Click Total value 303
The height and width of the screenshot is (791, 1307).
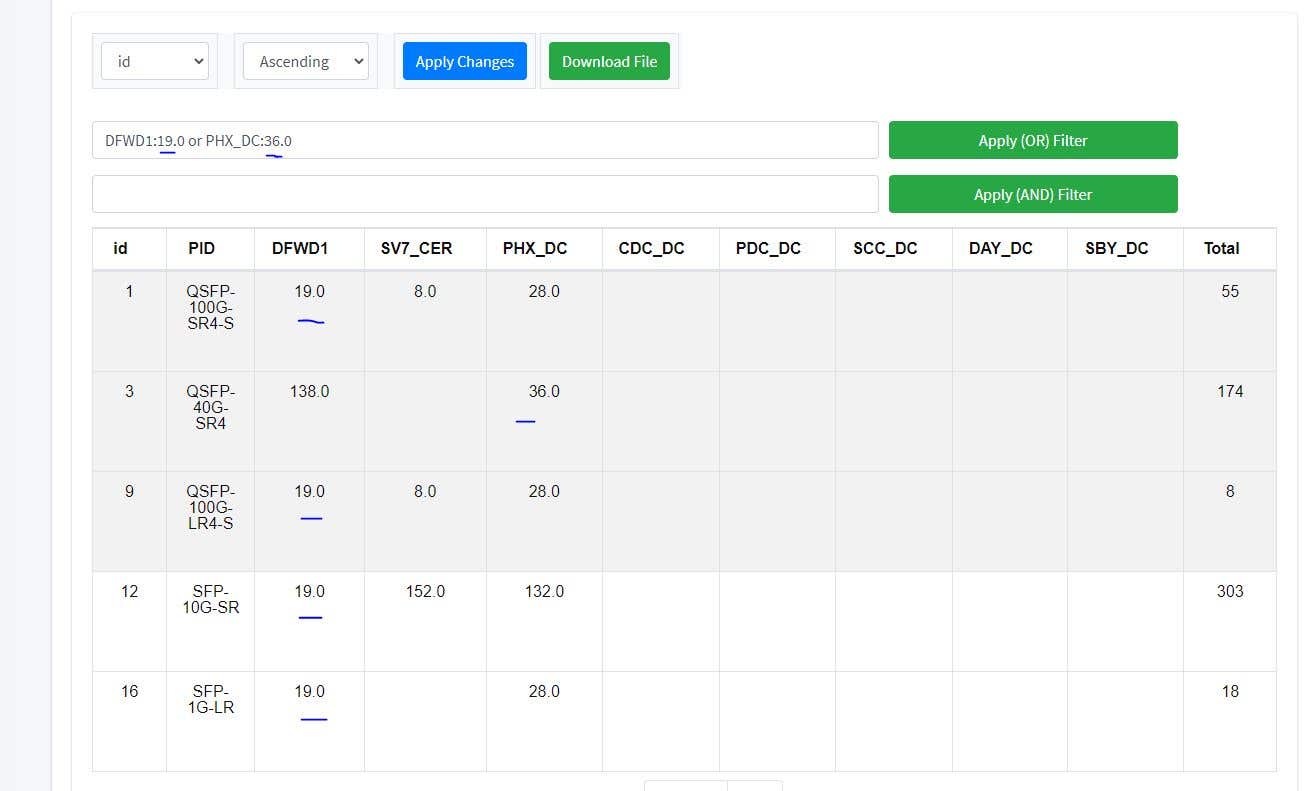1230,591
